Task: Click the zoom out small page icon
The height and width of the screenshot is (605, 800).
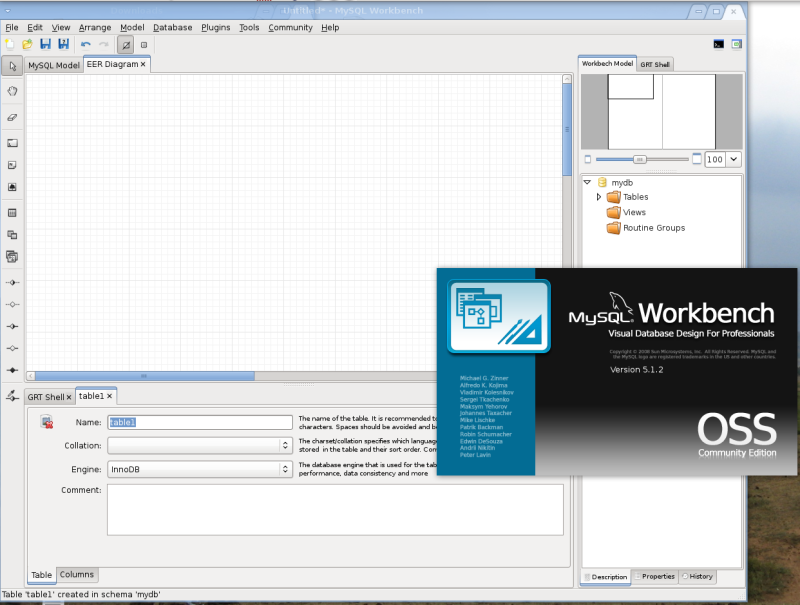Action: point(588,160)
